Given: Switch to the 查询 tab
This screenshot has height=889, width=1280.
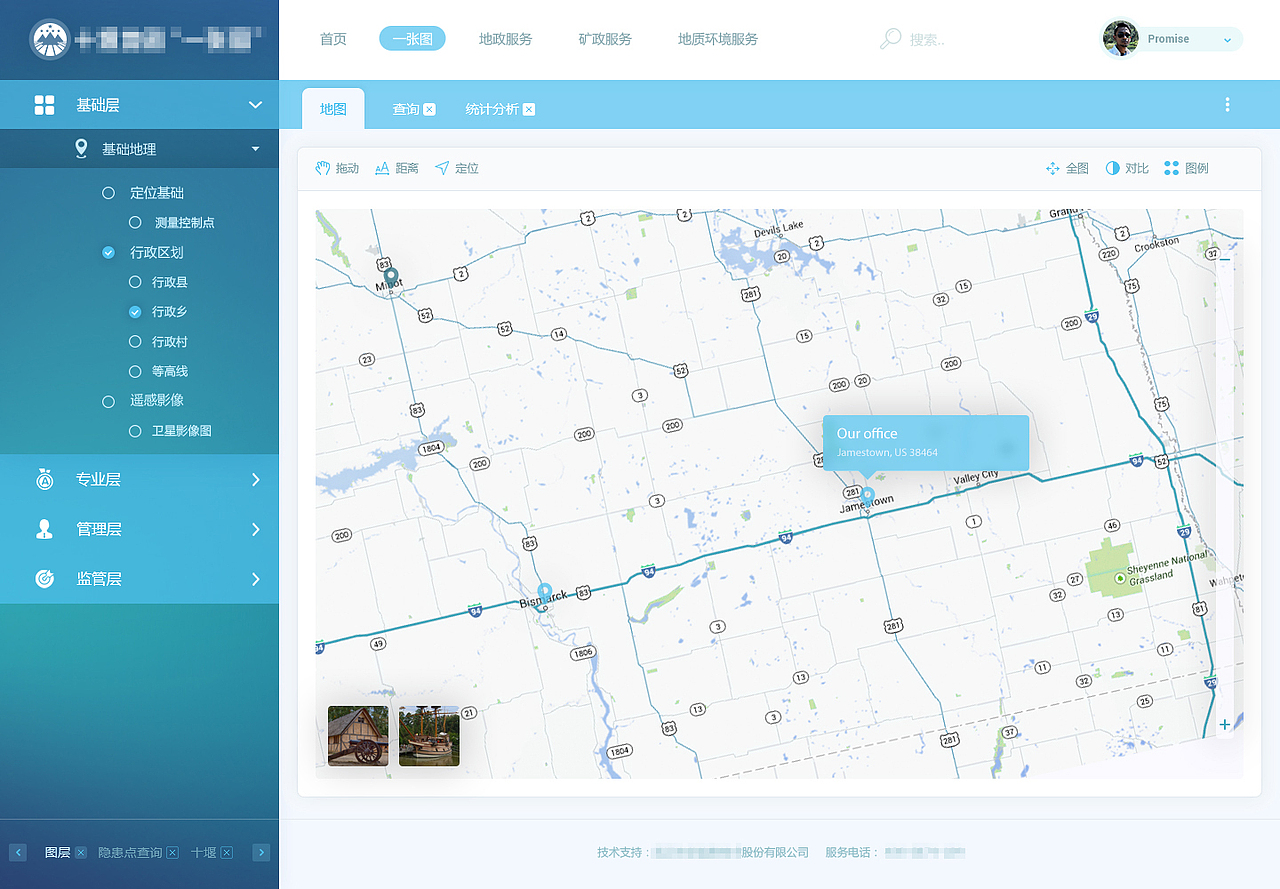Looking at the screenshot, I should pos(405,109).
